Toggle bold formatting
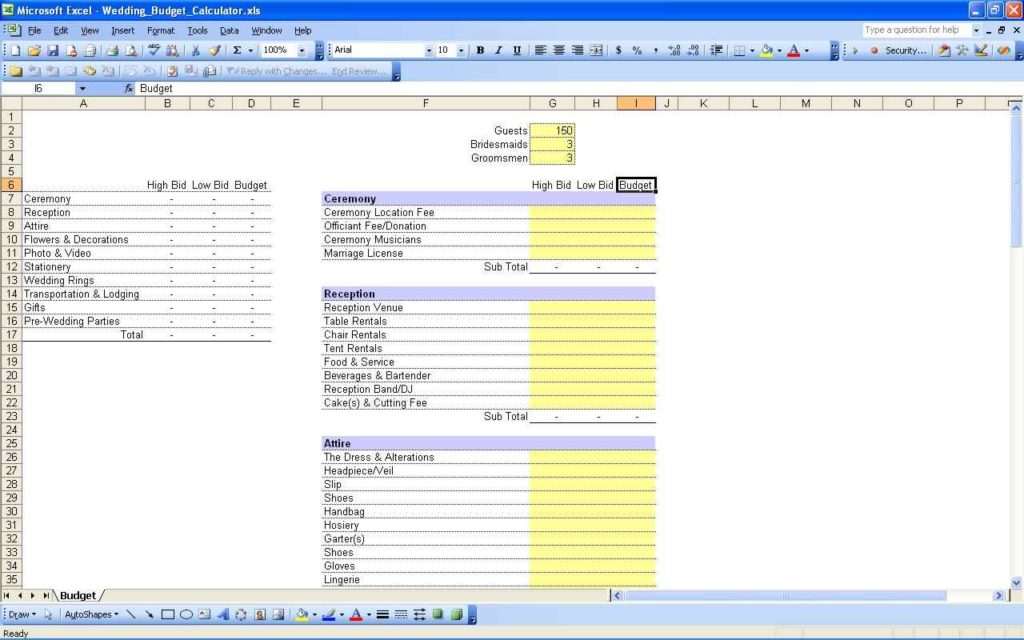1024x640 pixels. point(479,50)
